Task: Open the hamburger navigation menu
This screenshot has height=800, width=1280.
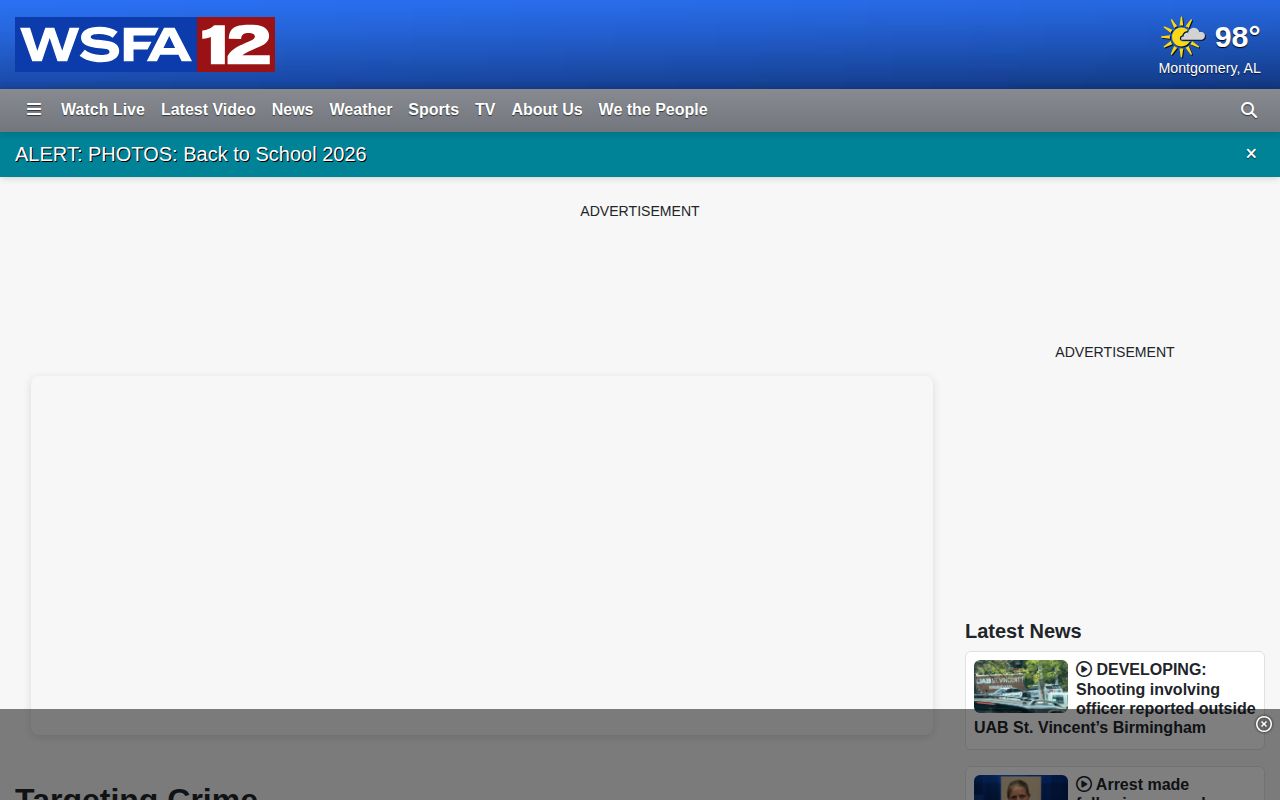Action: tap(34, 110)
